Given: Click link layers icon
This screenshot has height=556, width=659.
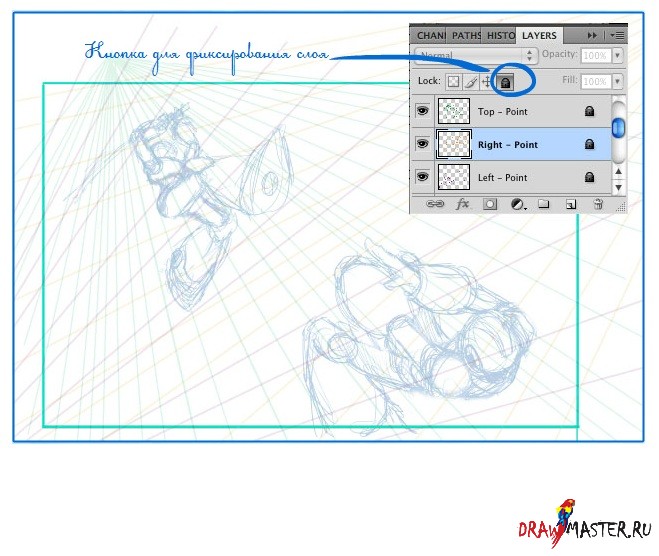Looking at the screenshot, I should 435,204.
